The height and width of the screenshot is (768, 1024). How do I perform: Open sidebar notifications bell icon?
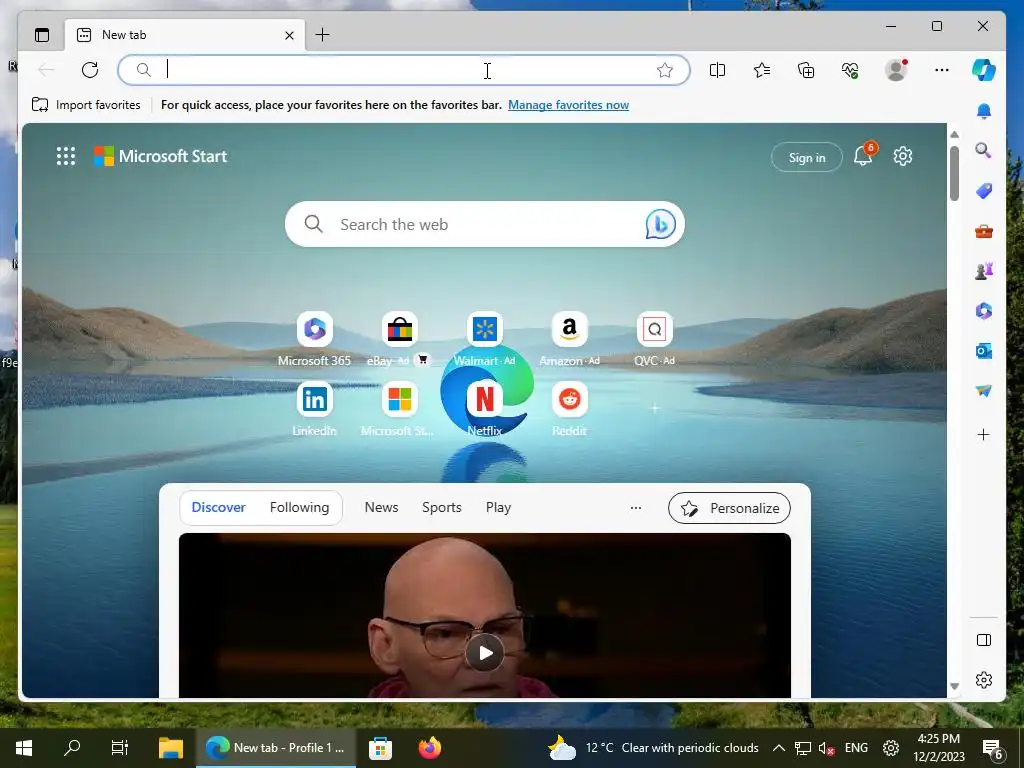pos(984,111)
